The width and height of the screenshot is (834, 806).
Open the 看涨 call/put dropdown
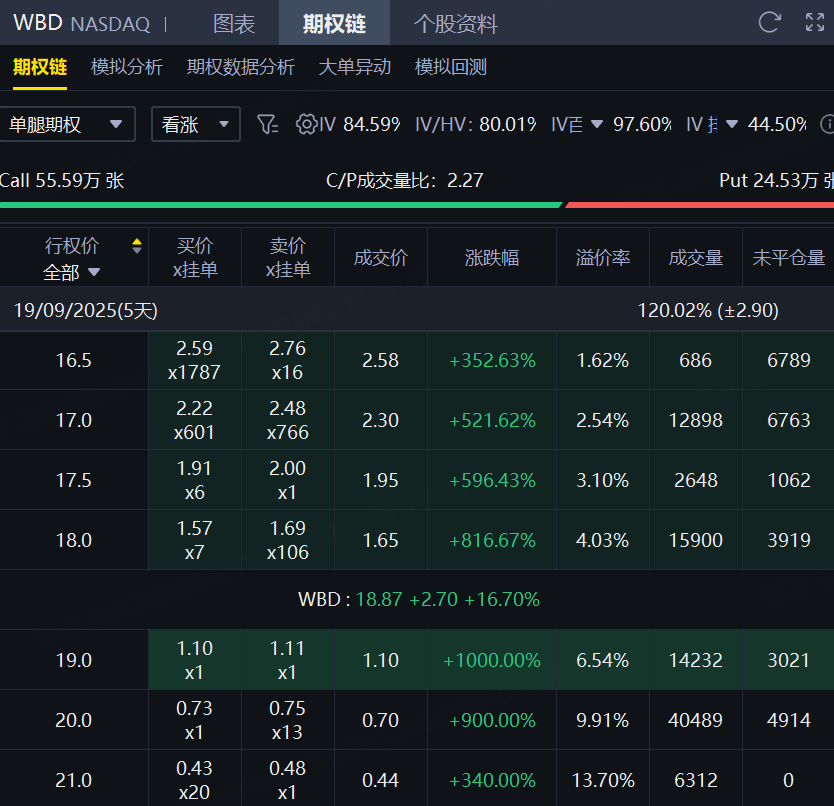tap(196, 124)
